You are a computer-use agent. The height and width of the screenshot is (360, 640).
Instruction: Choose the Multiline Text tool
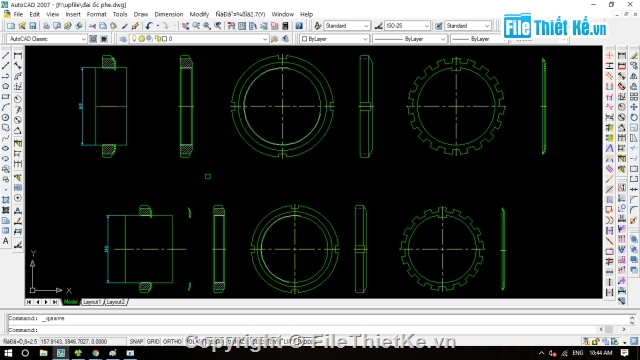5,241
